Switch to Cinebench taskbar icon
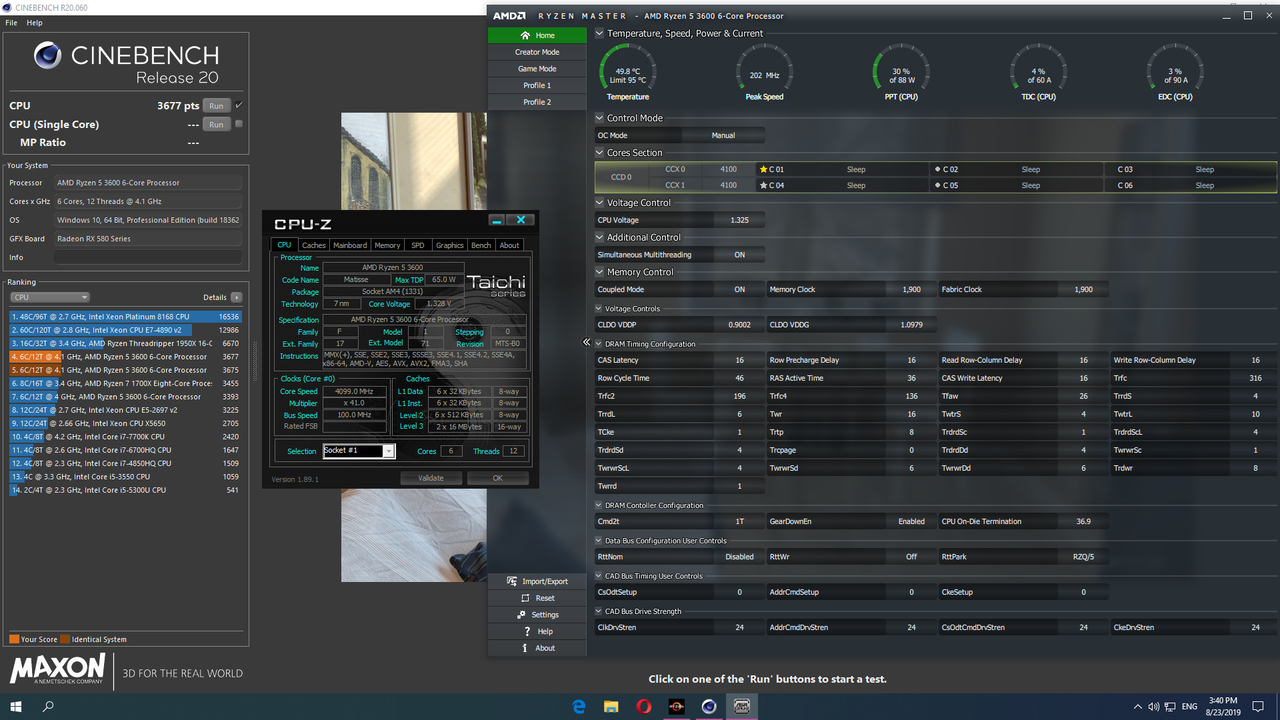Viewport: 1280px width, 720px height. coord(709,706)
